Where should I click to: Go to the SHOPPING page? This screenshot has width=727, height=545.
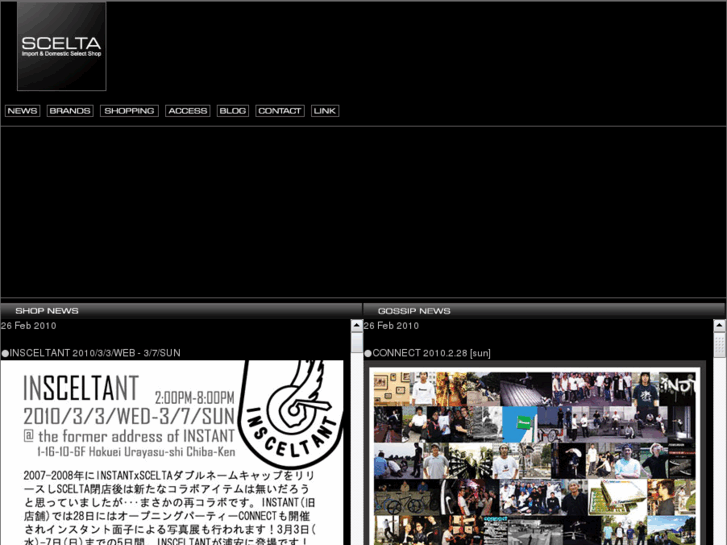coord(129,111)
